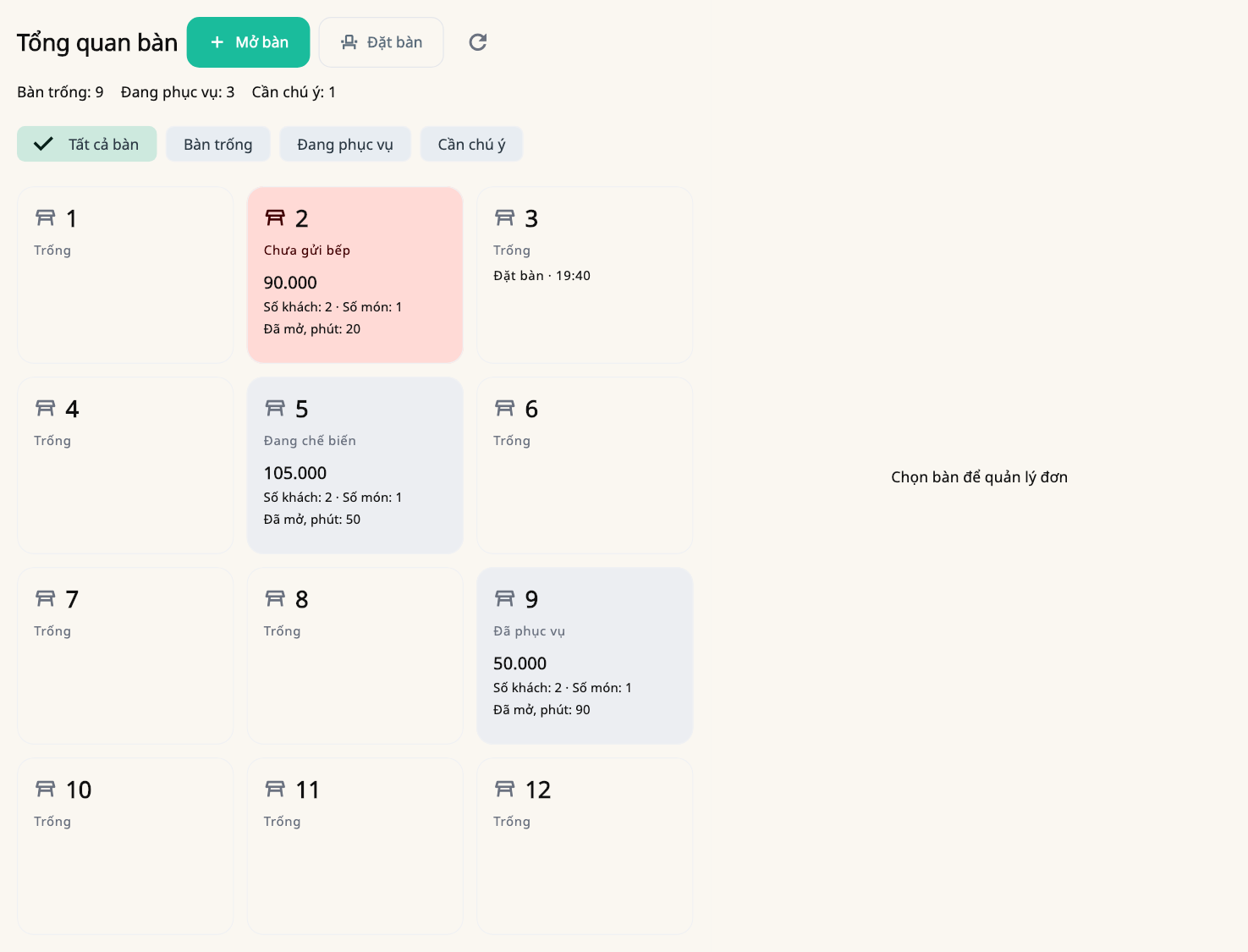Image resolution: width=1248 pixels, height=952 pixels.
Task: Click the Trống label on table 12
Action: click(512, 822)
